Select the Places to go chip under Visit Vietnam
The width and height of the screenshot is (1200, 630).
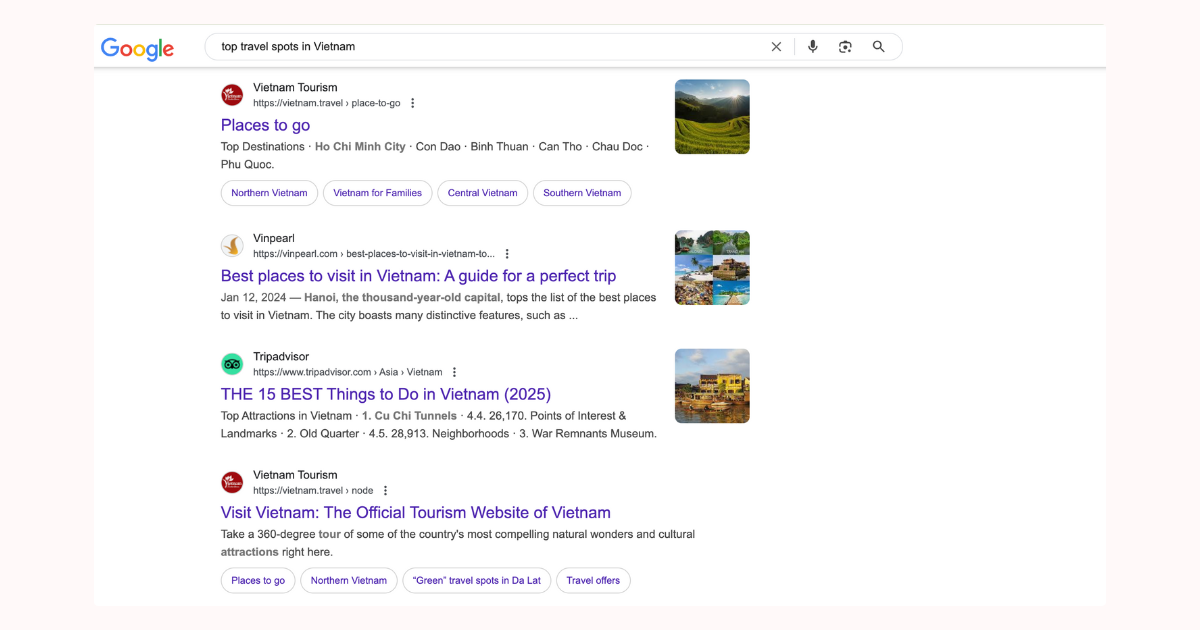coord(258,580)
